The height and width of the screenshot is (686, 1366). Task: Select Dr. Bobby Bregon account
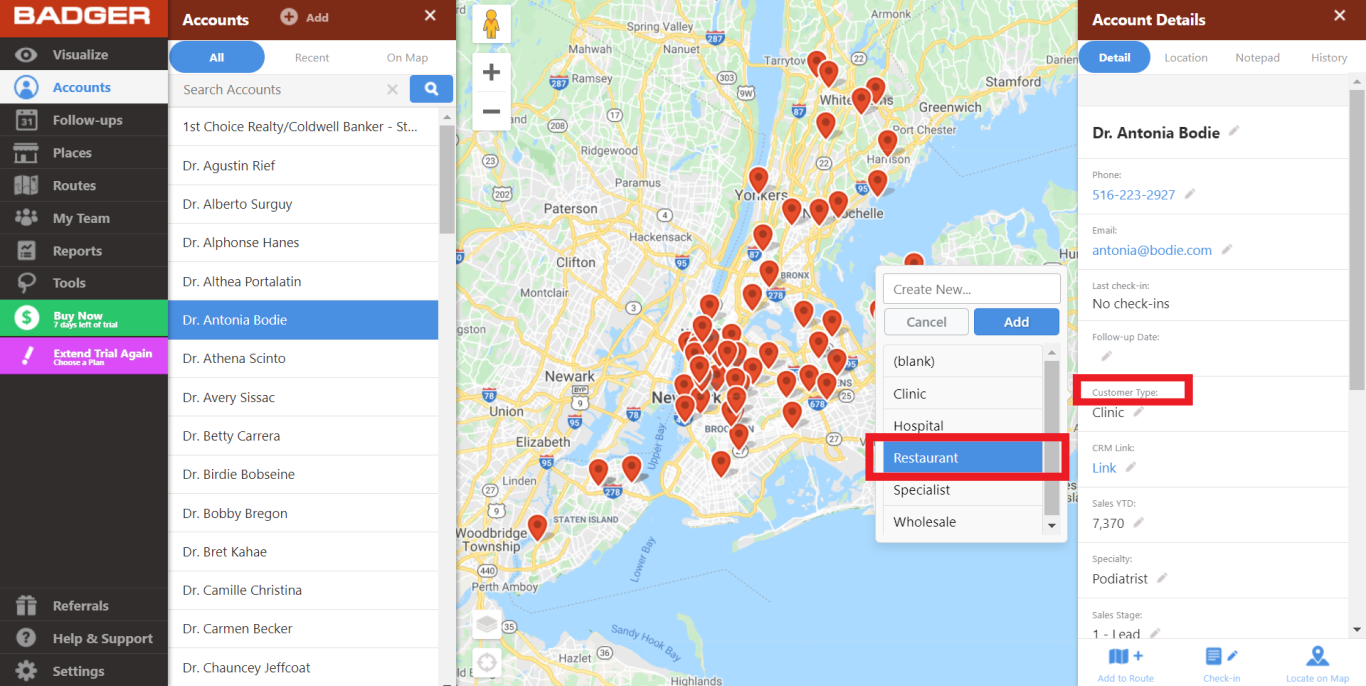tap(303, 514)
